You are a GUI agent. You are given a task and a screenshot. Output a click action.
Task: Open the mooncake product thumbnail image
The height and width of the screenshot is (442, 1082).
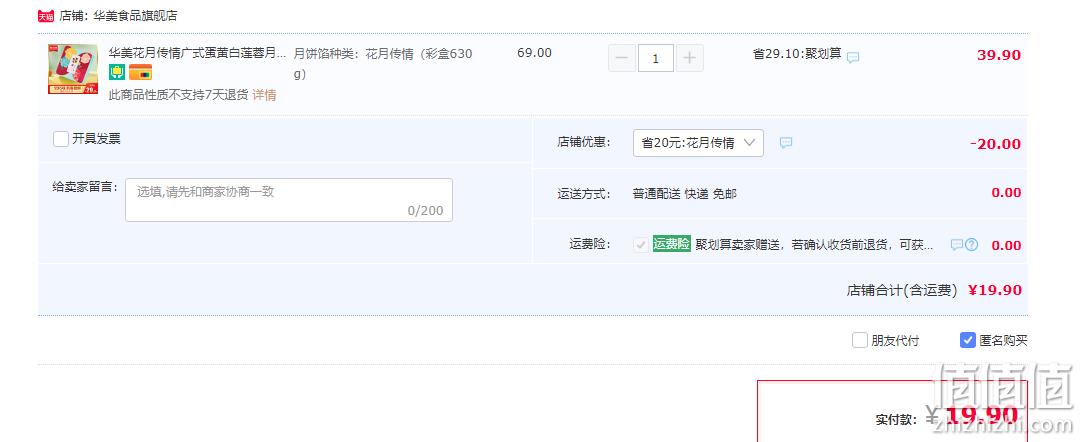coord(73,69)
